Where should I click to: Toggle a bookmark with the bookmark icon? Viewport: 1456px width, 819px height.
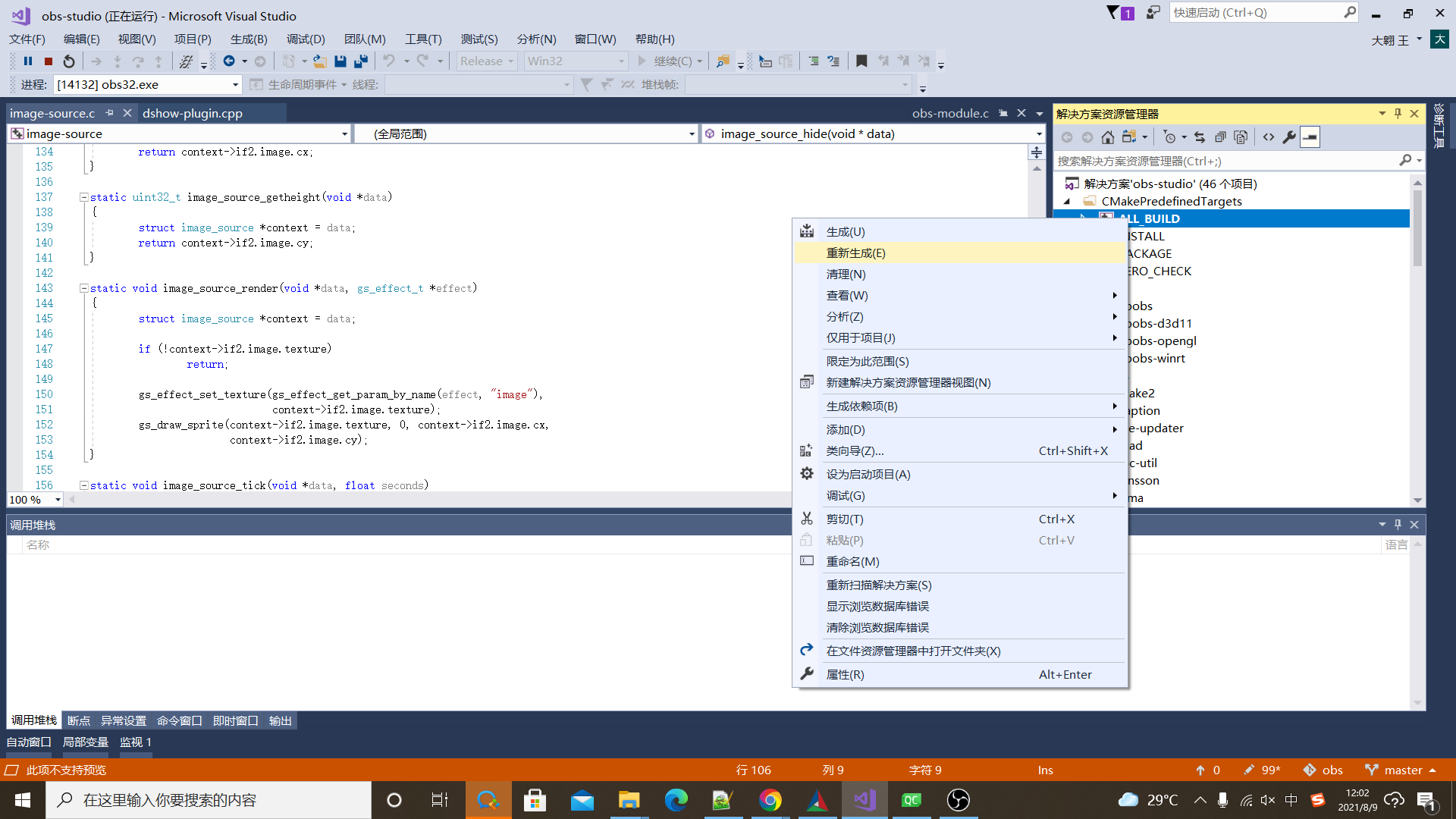coord(861,61)
